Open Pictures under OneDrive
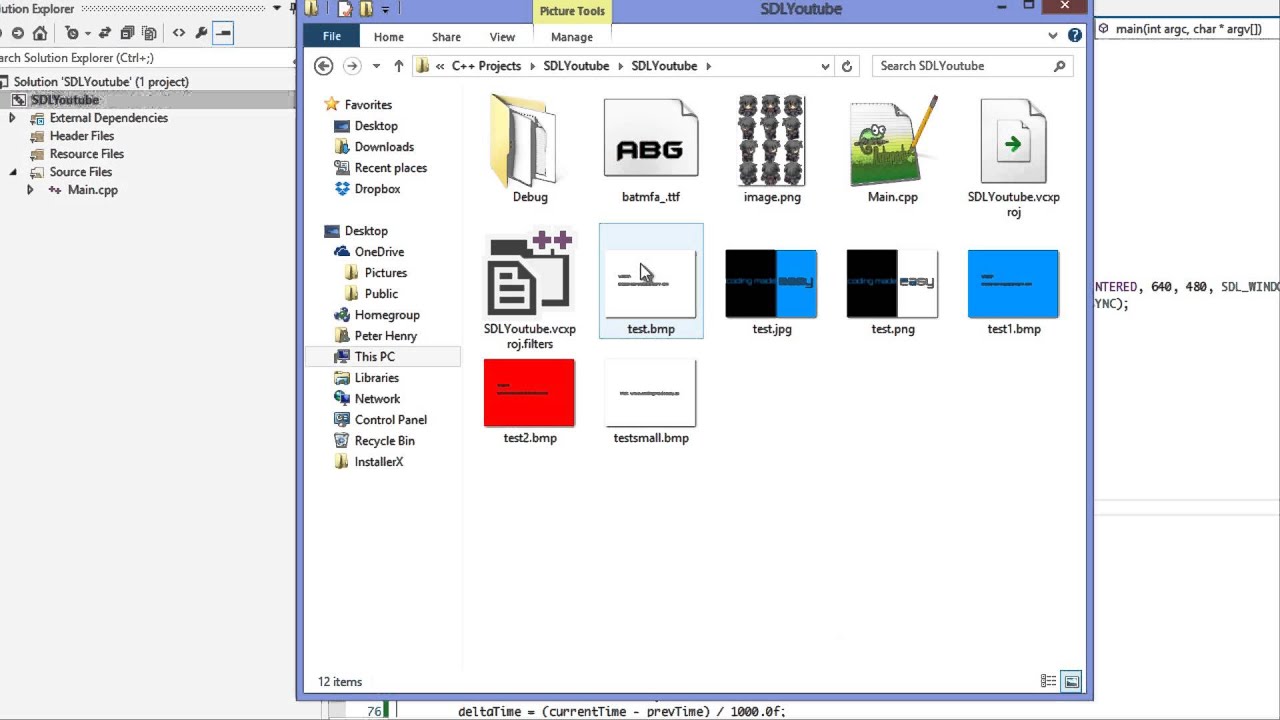Viewport: 1280px width, 720px height. (385, 273)
